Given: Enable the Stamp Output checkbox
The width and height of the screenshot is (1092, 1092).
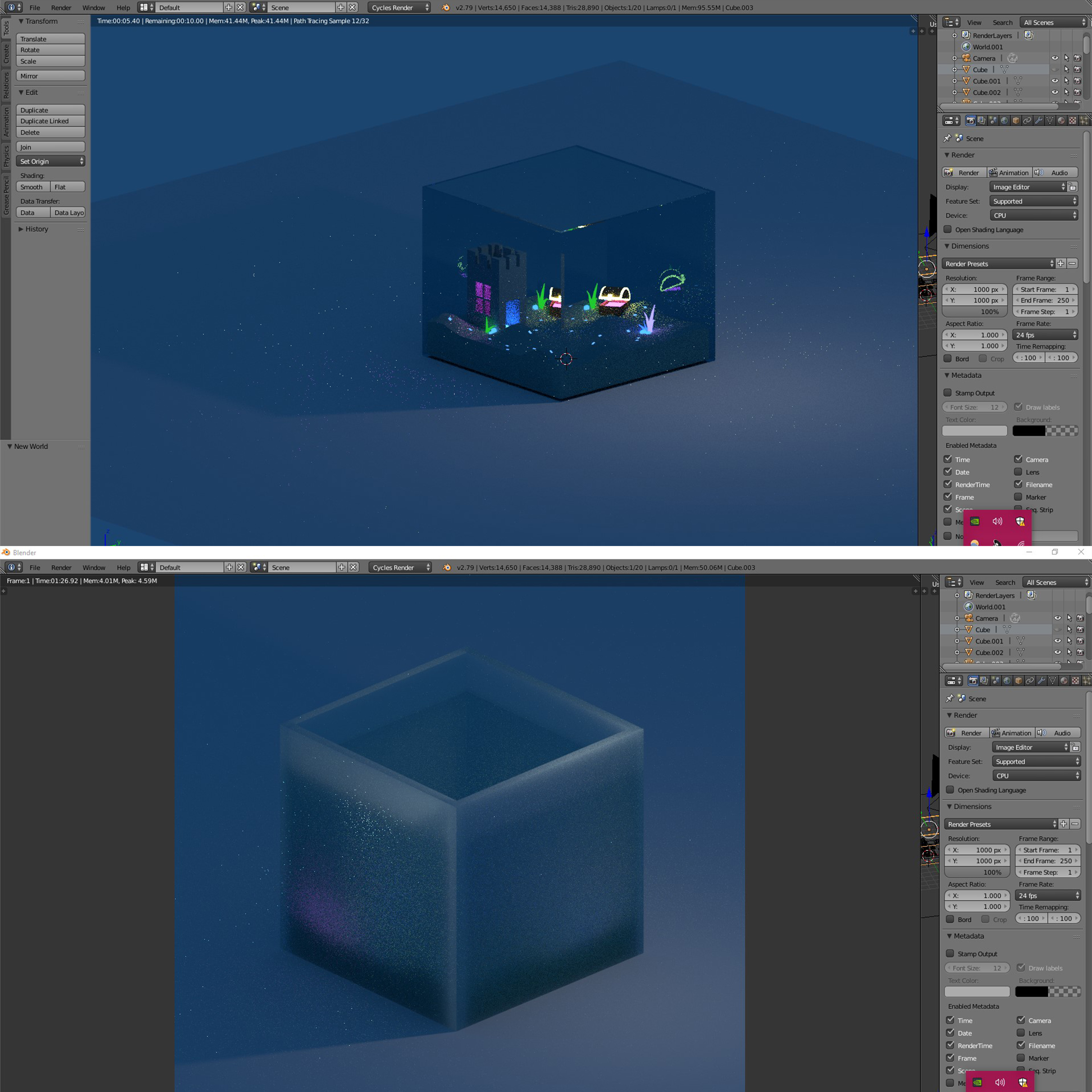Looking at the screenshot, I should point(949,393).
